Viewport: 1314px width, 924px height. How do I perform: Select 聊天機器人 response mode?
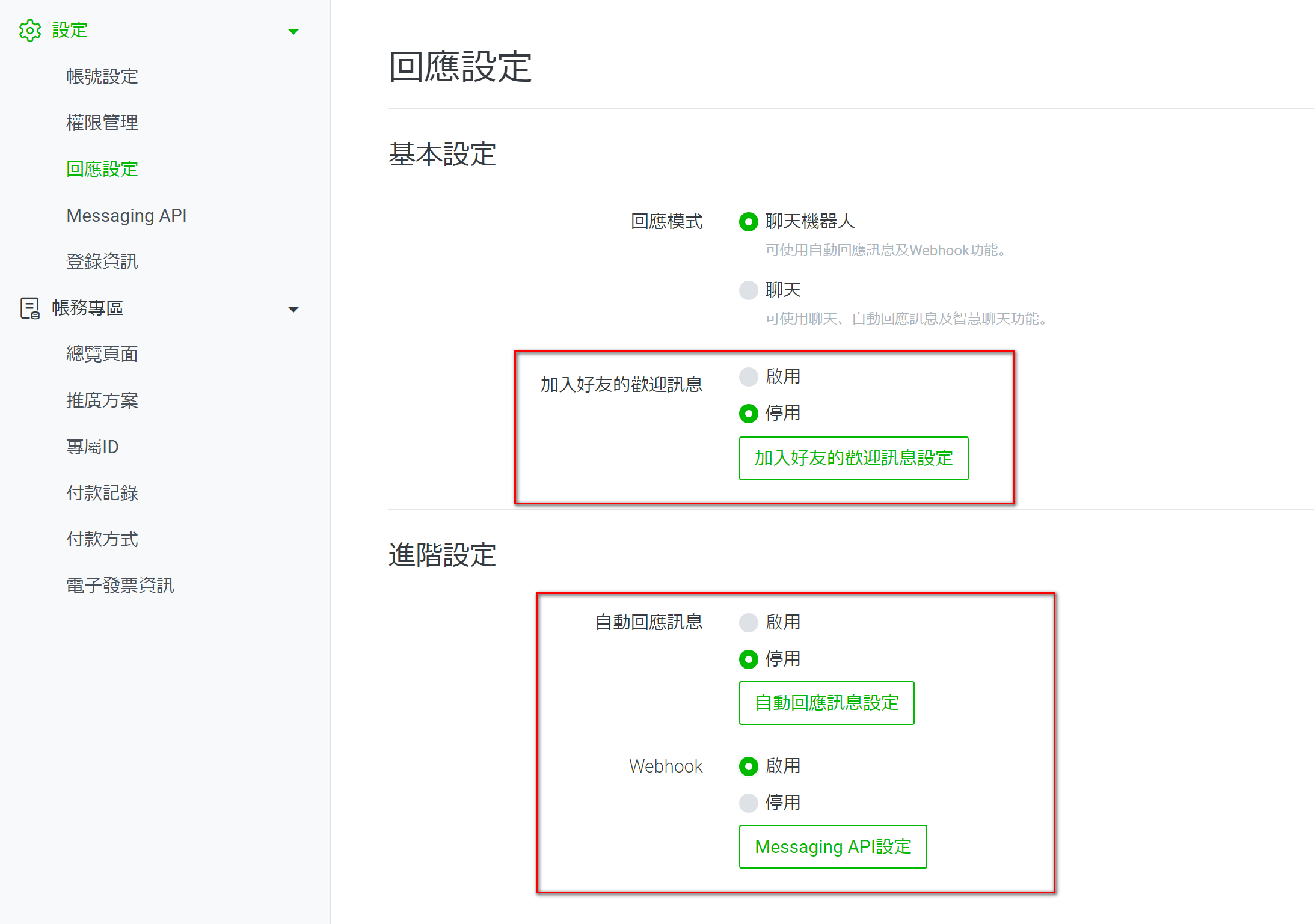click(748, 222)
